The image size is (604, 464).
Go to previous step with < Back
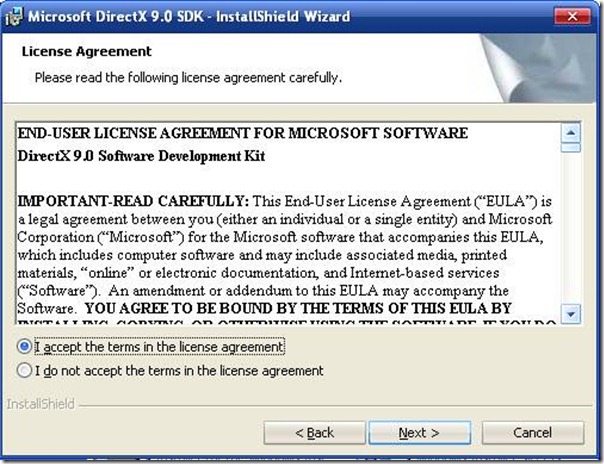point(314,433)
